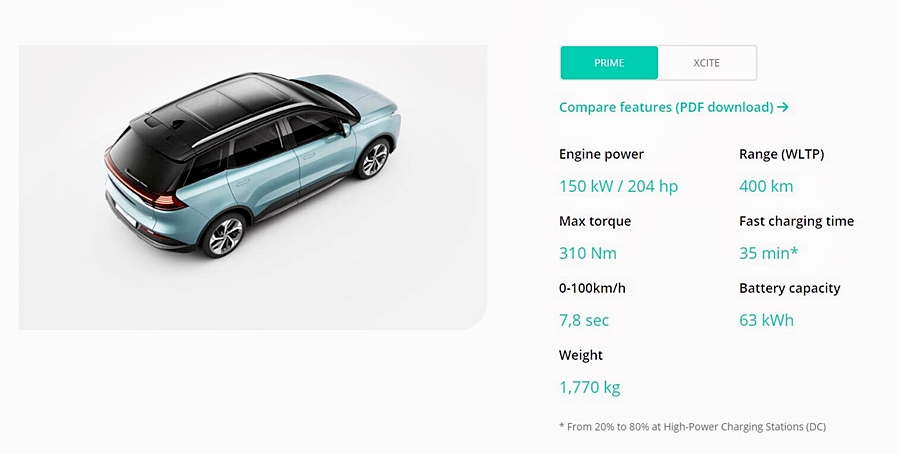The height and width of the screenshot is (454, 900).
Task: Click the High-Power Charging Stations footnote
Action: (x=692, y=426)
